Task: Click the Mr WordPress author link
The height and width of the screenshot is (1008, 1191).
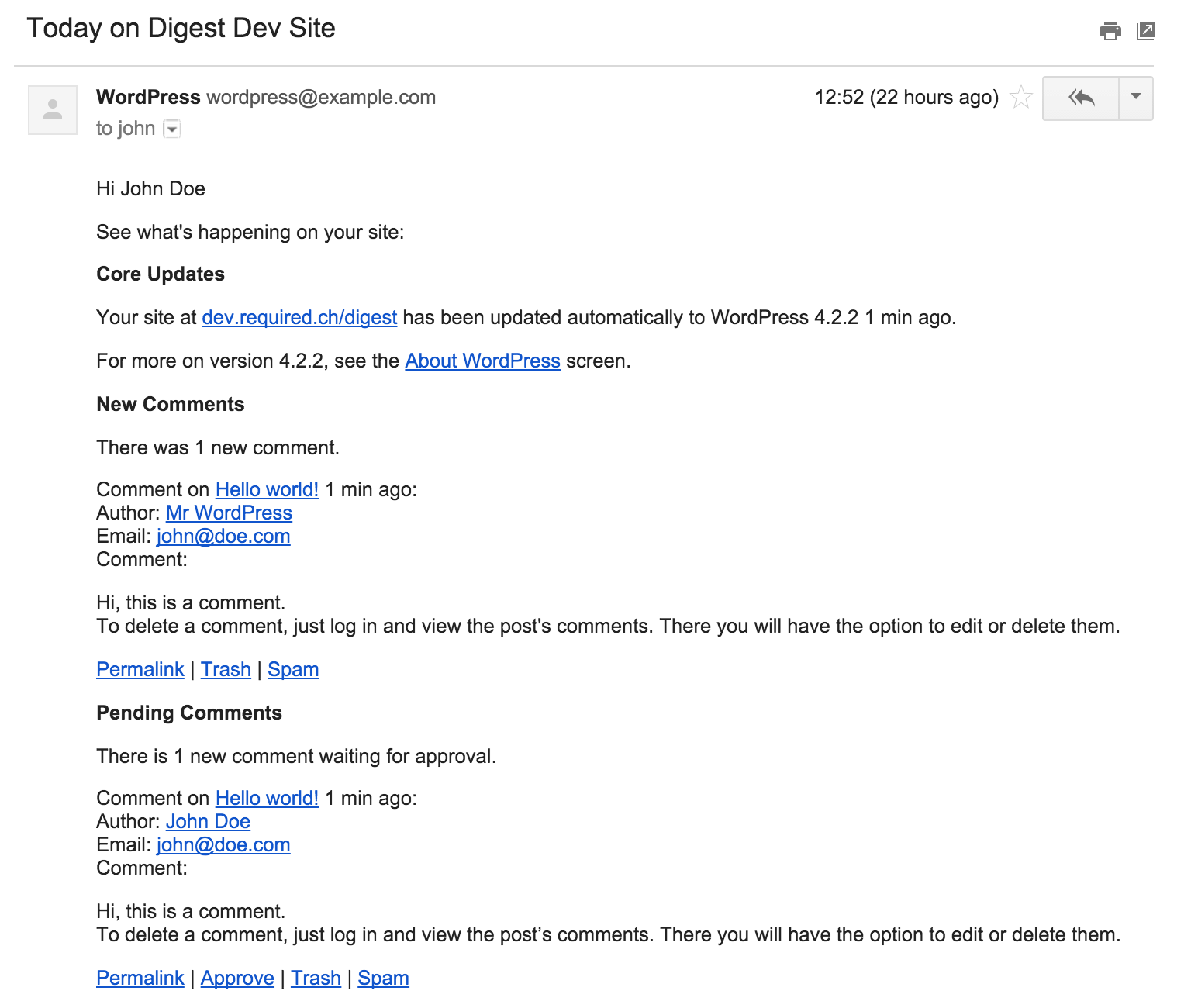Action: (x=229, y=513)
